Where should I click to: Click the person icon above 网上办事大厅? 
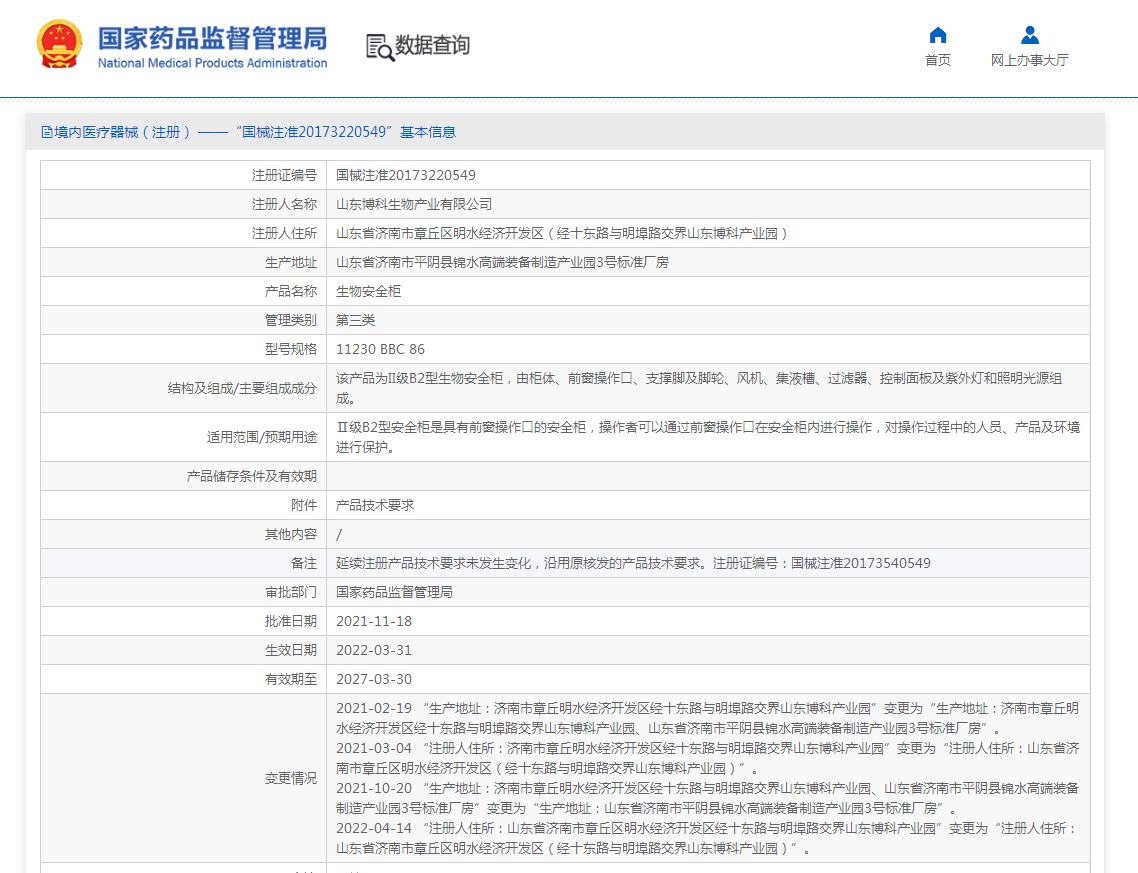pyautogui.click(x=1029, y=35)
